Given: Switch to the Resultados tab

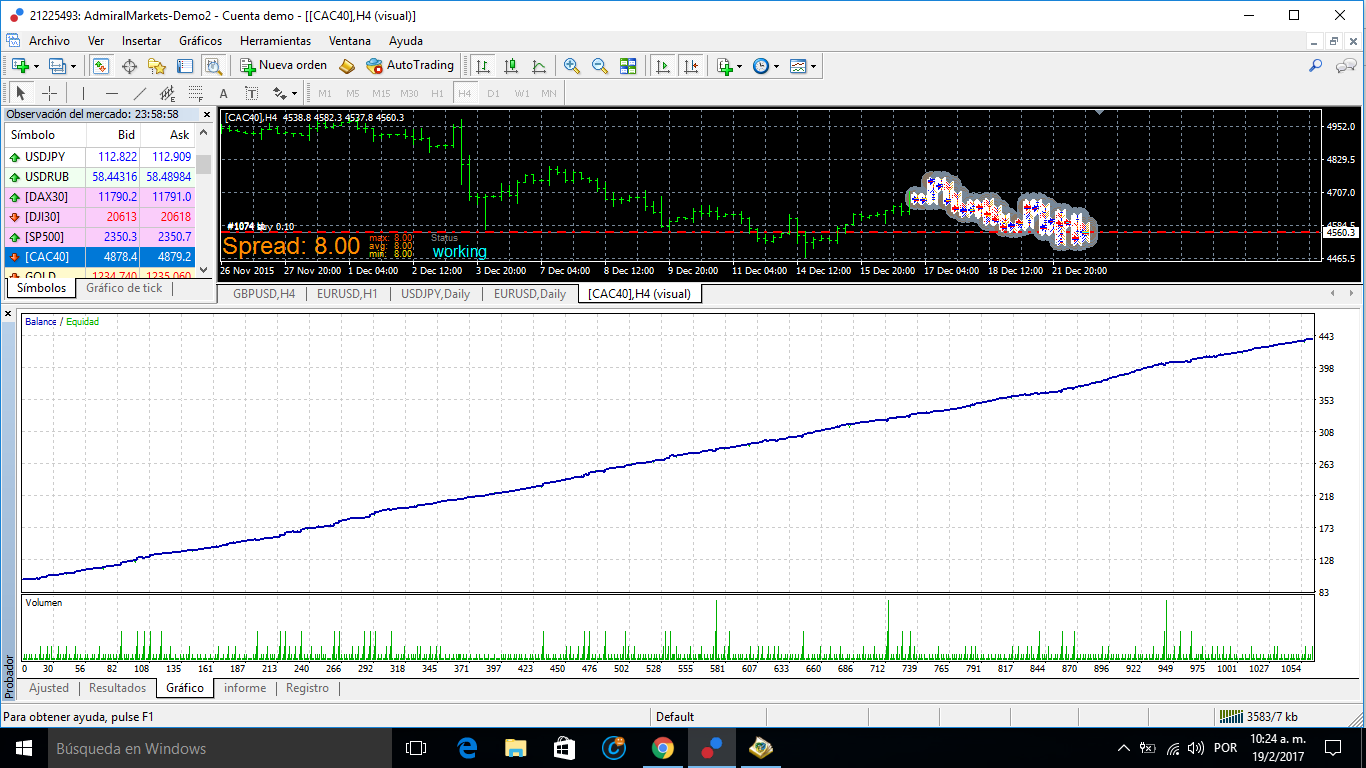Looking at the screenshot, I should click(118, 688).
